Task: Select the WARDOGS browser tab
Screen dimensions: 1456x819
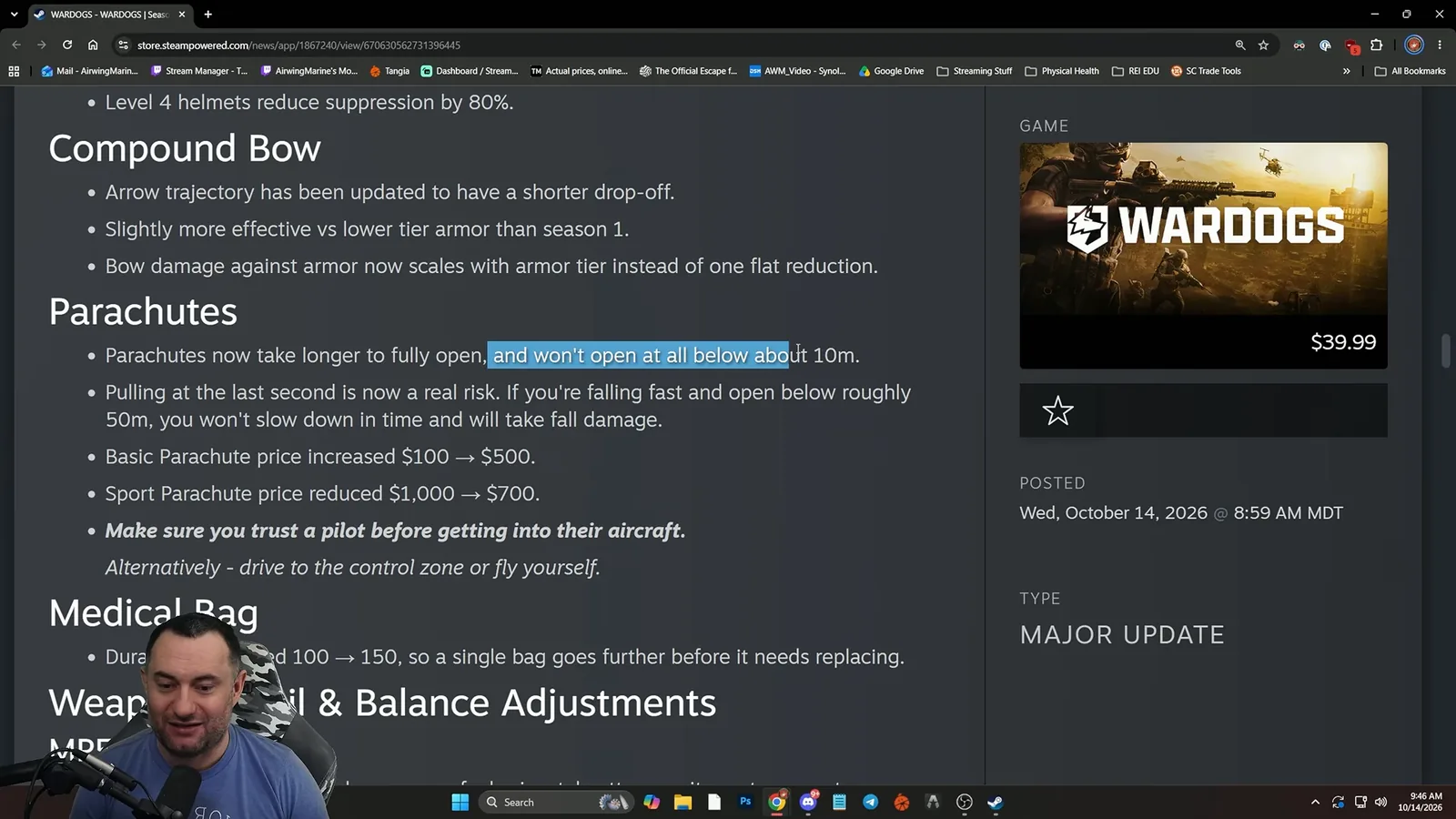Action: click(x=109, y=15)
